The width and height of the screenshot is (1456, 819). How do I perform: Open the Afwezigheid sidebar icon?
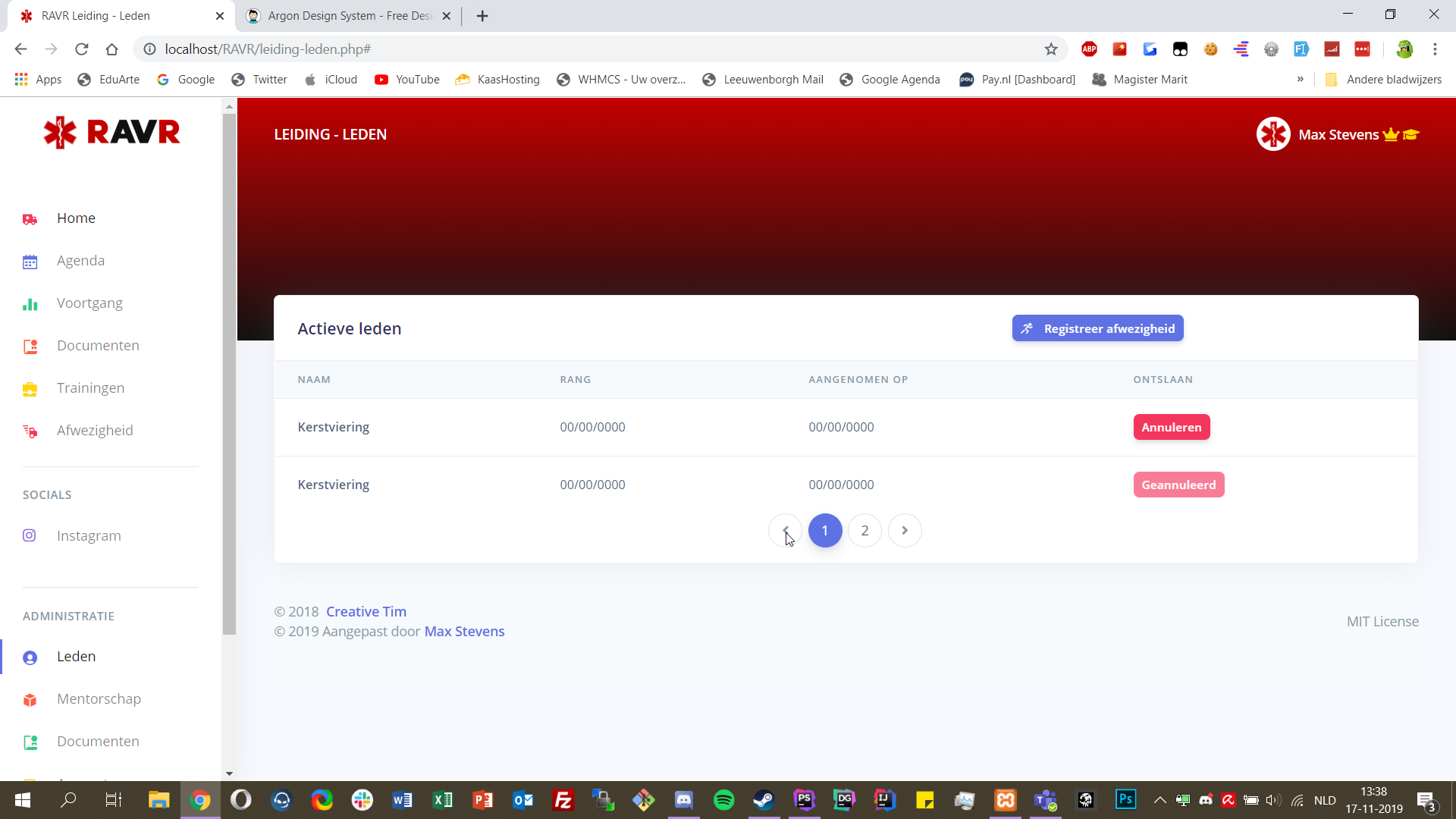coord(30,431)
